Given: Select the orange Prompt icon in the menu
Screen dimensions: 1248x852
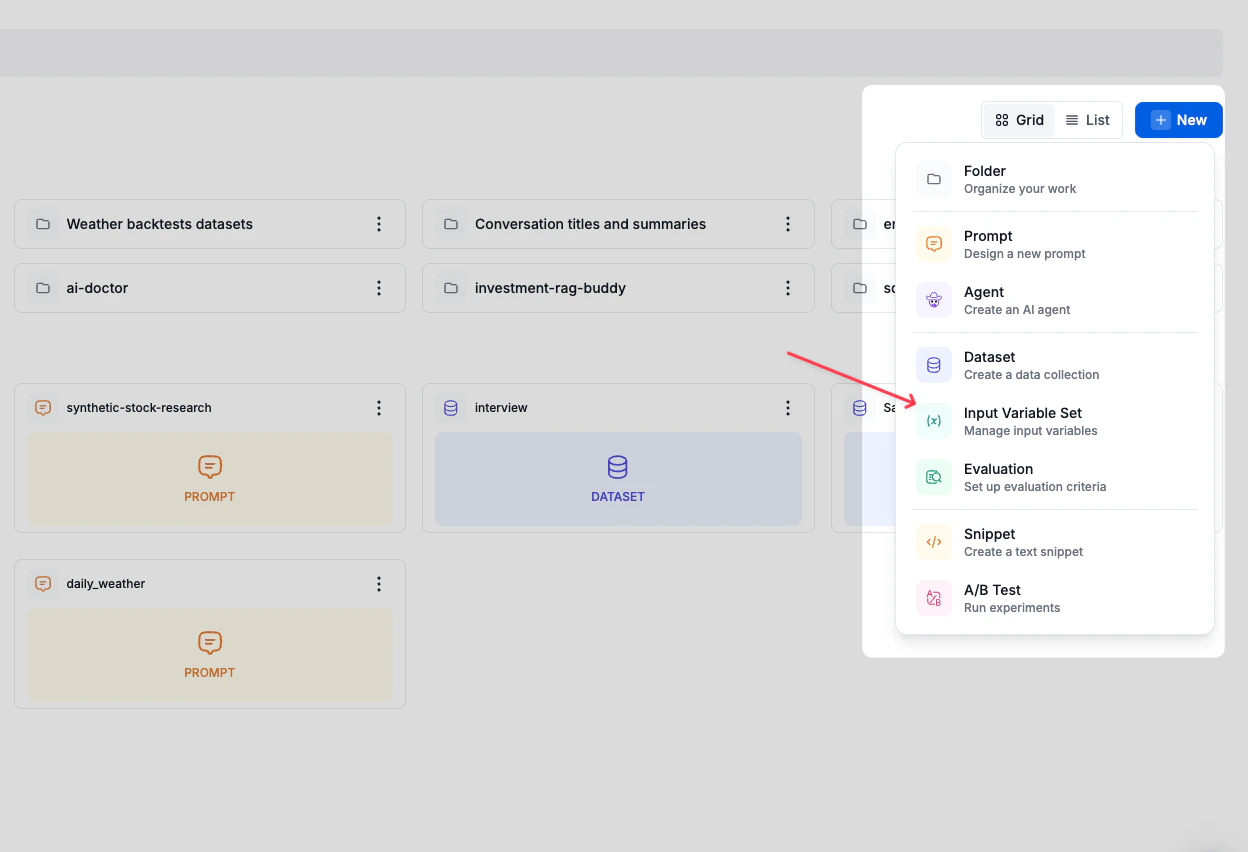Looking at the screenshot, I should [933, 243].
